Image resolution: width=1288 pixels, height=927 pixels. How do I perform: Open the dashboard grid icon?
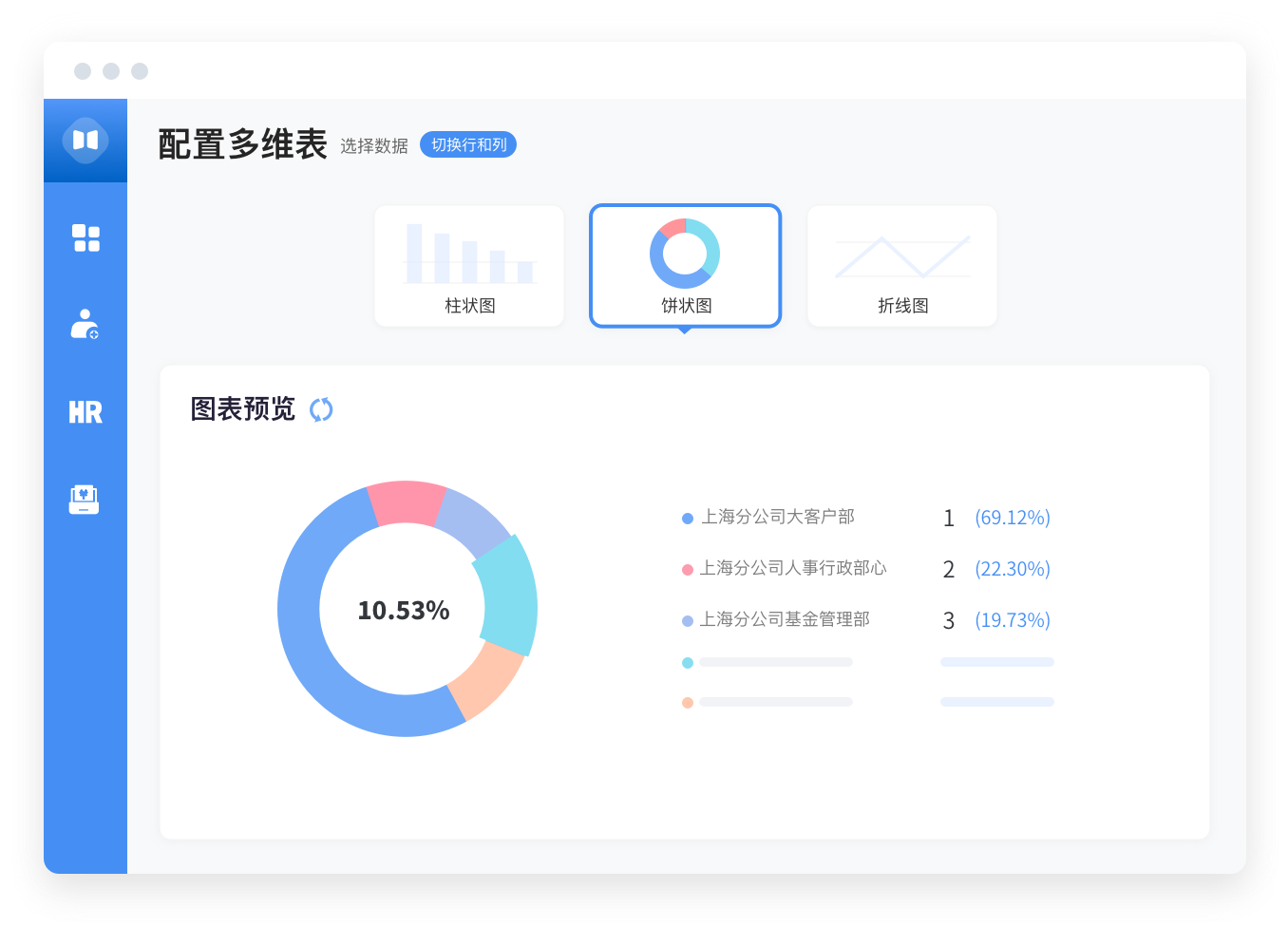(85, 237)
